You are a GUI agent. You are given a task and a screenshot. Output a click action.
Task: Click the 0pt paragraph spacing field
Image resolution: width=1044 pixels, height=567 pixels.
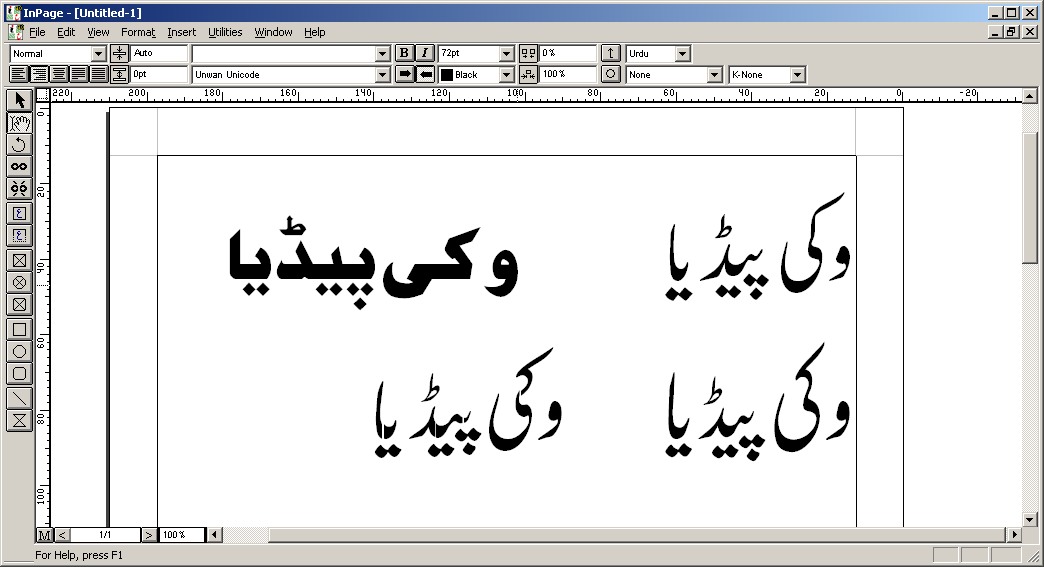[x=158, y=75]
